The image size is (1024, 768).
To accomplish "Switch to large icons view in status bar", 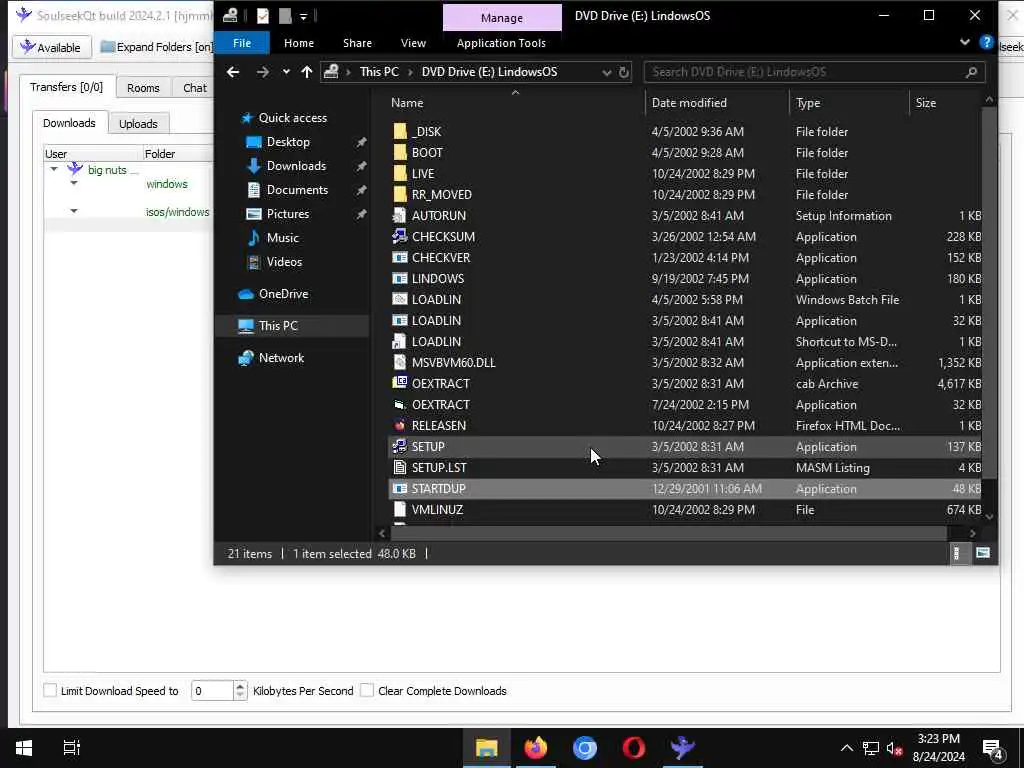I will (x=982, y=553).
